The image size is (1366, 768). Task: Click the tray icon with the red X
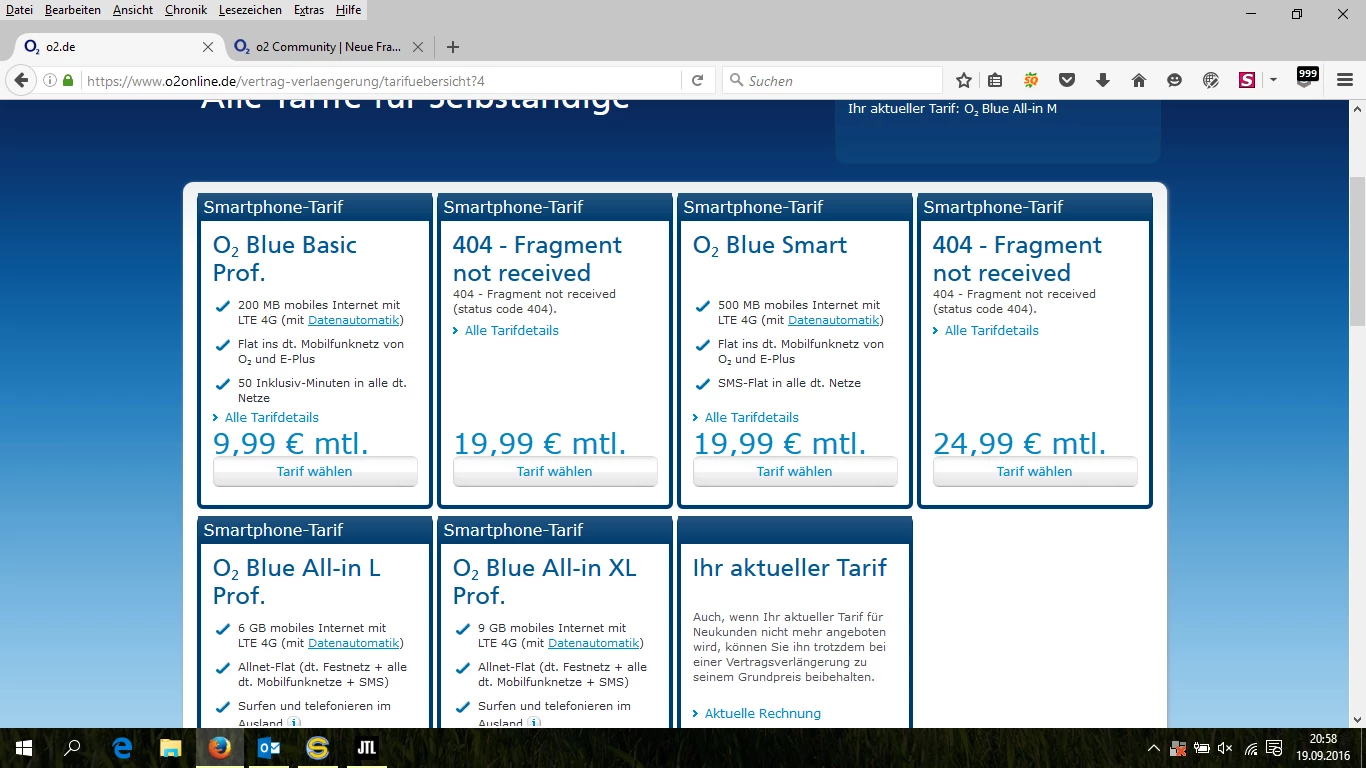click(1178, 748)
